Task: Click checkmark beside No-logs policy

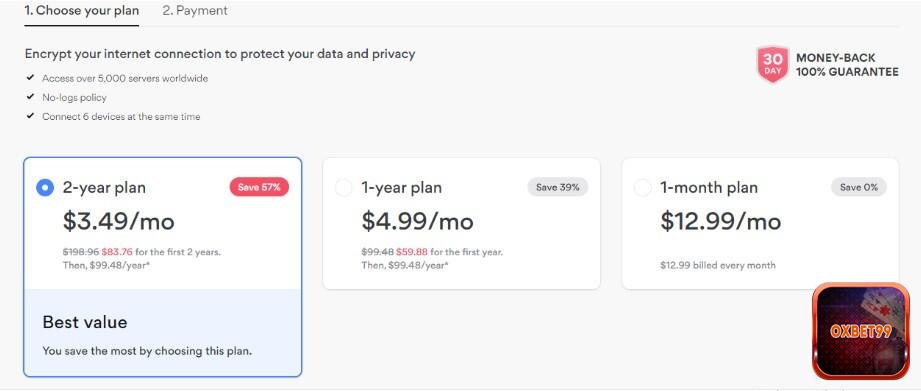Action: point(31,97)
